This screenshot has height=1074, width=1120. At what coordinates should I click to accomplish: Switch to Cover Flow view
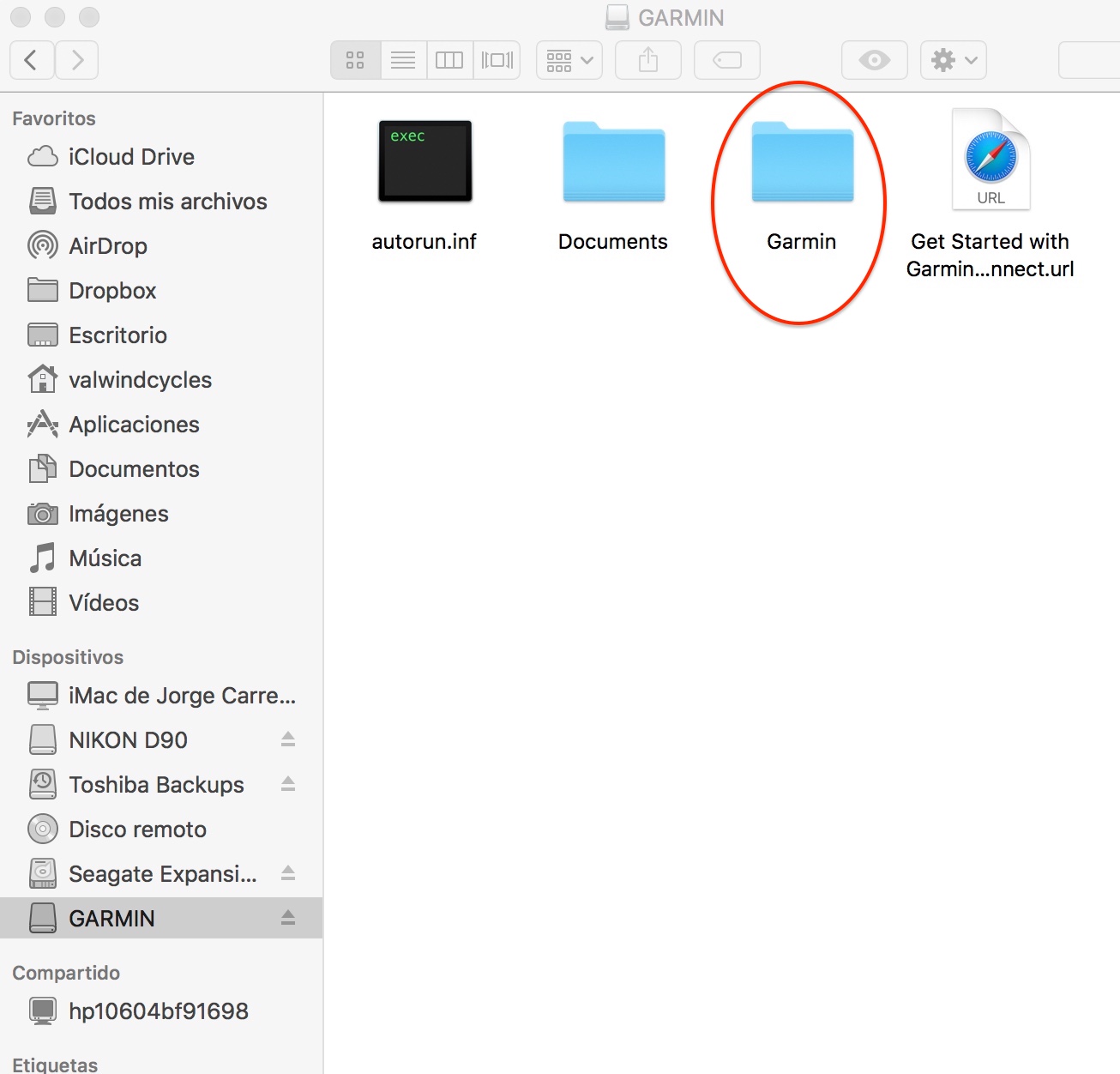point(497,60)
